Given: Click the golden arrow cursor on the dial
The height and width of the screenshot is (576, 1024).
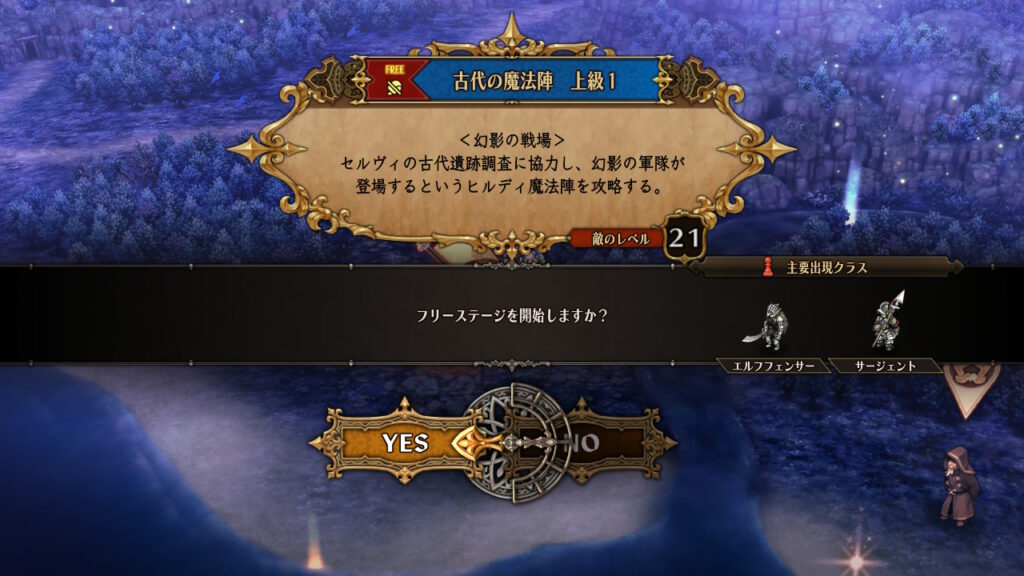Looking at the screenshot, I should pyautogui.click(x=481, y=443).
